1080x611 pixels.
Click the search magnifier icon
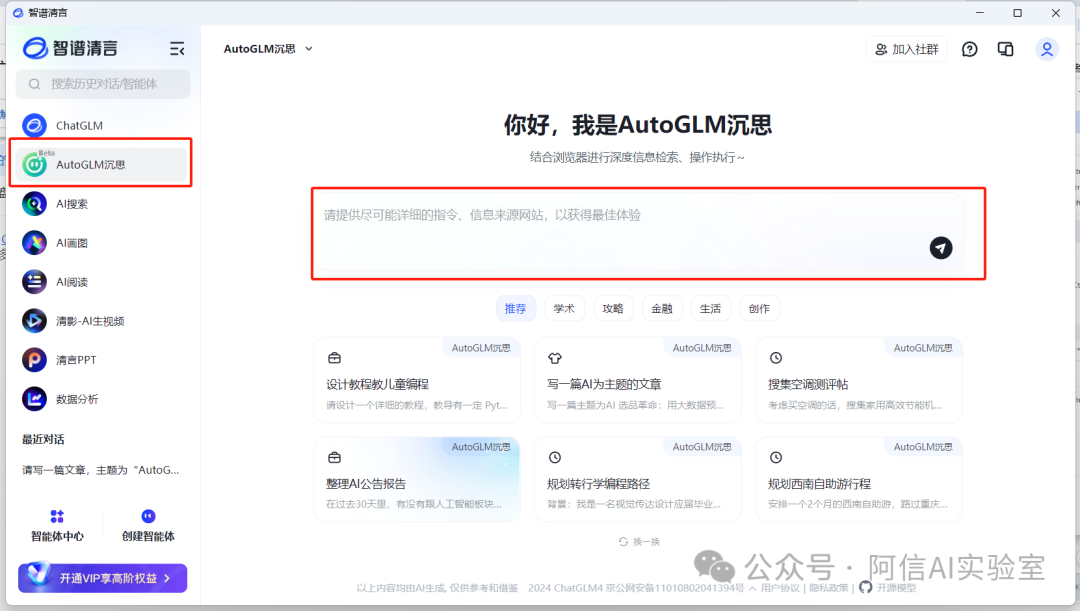tap(34, 84)
